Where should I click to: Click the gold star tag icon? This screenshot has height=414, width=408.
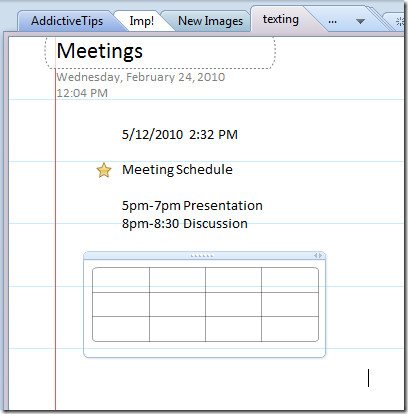[104, 170]
